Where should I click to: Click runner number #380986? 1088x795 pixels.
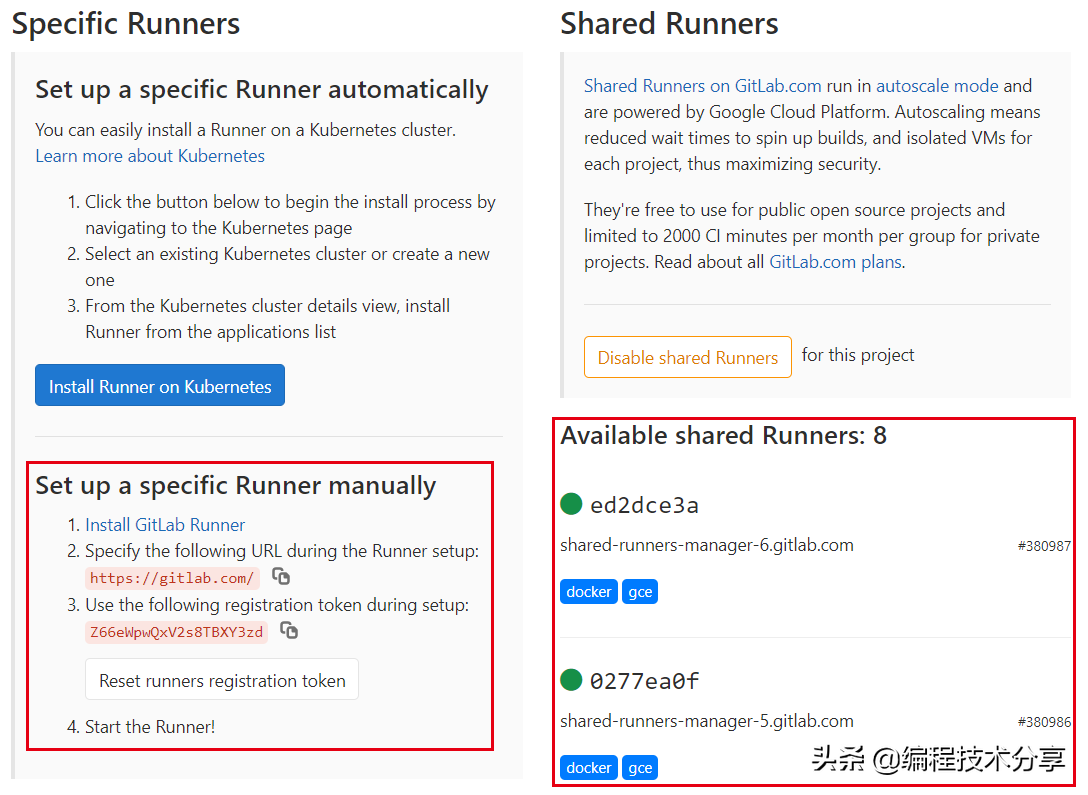pos(1044,723)
